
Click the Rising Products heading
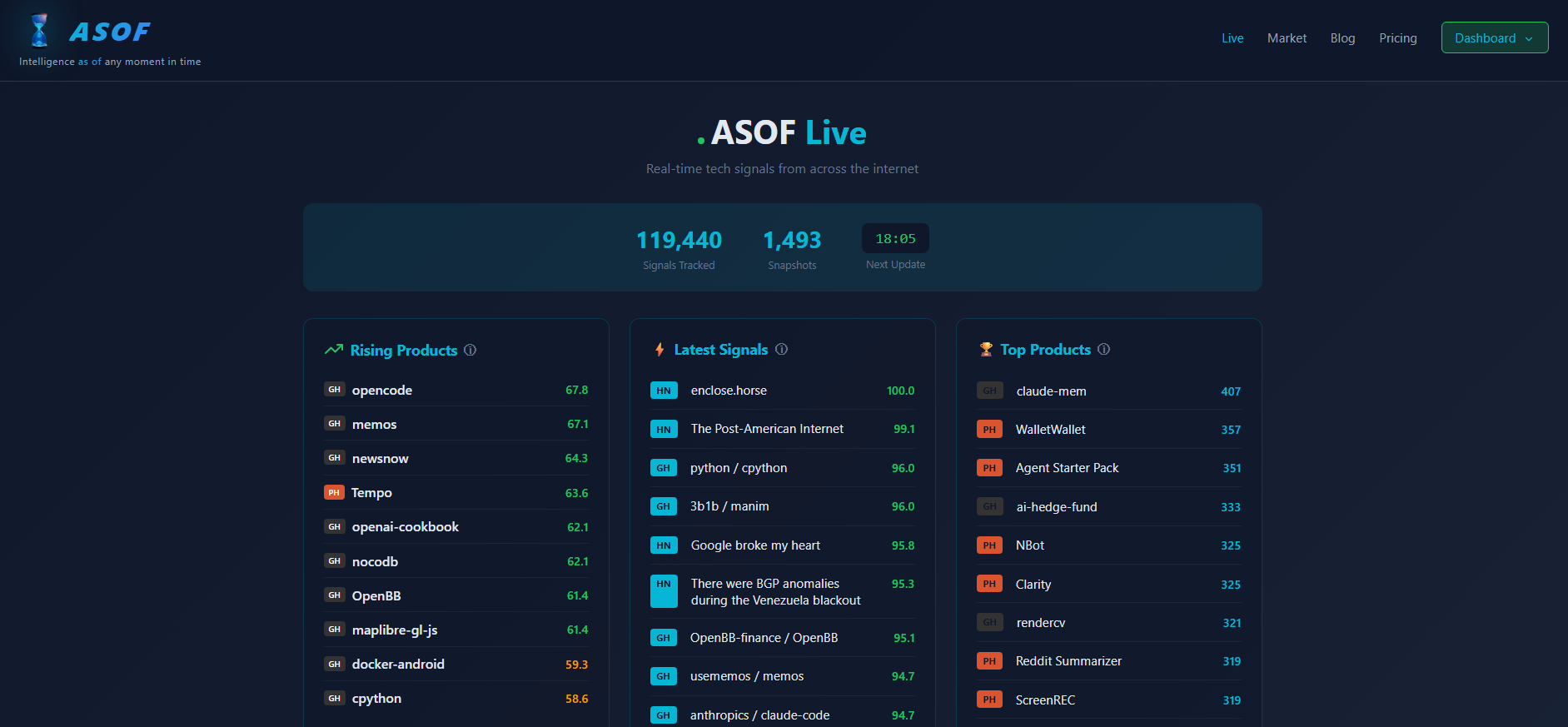click(x=404, y=350)
